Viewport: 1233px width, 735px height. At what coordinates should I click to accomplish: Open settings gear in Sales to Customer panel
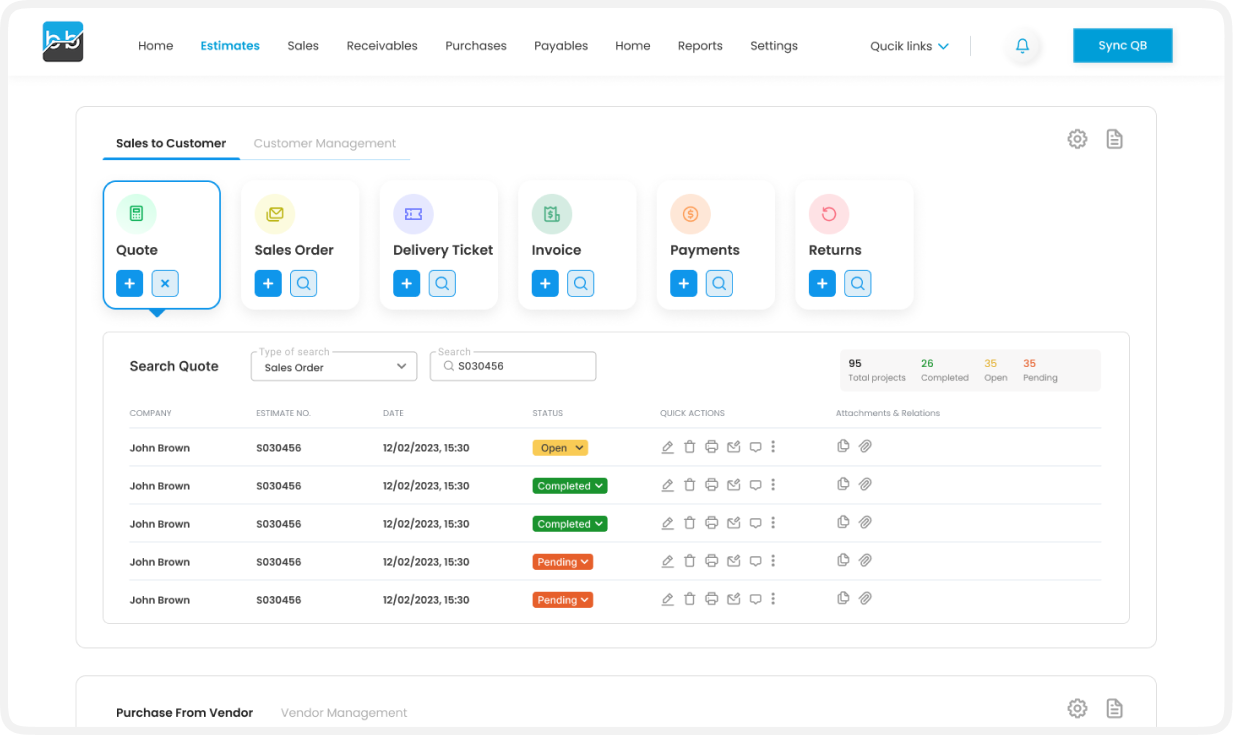(x=1077, y=140)
